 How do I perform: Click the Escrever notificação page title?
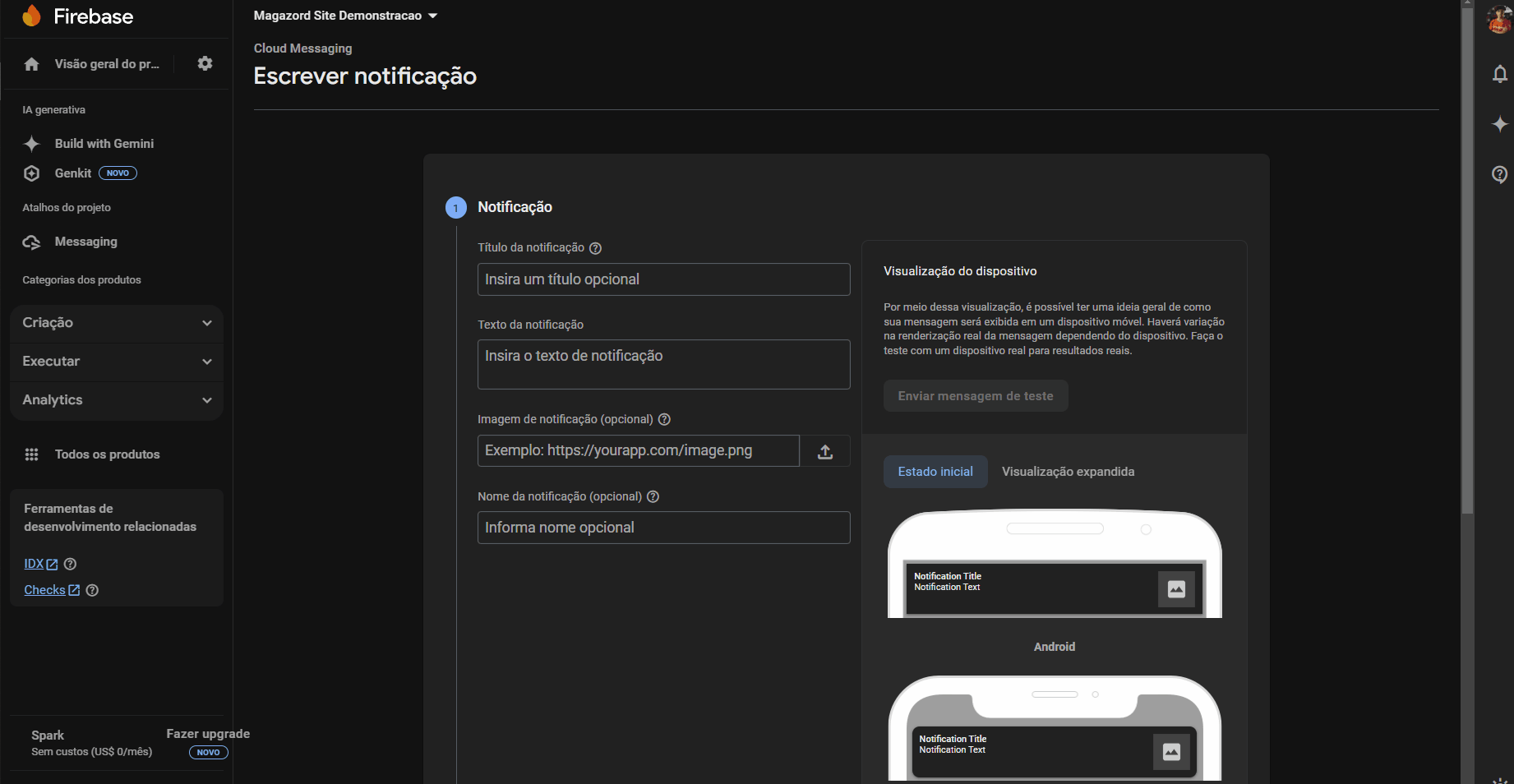(x=365, y=76)
